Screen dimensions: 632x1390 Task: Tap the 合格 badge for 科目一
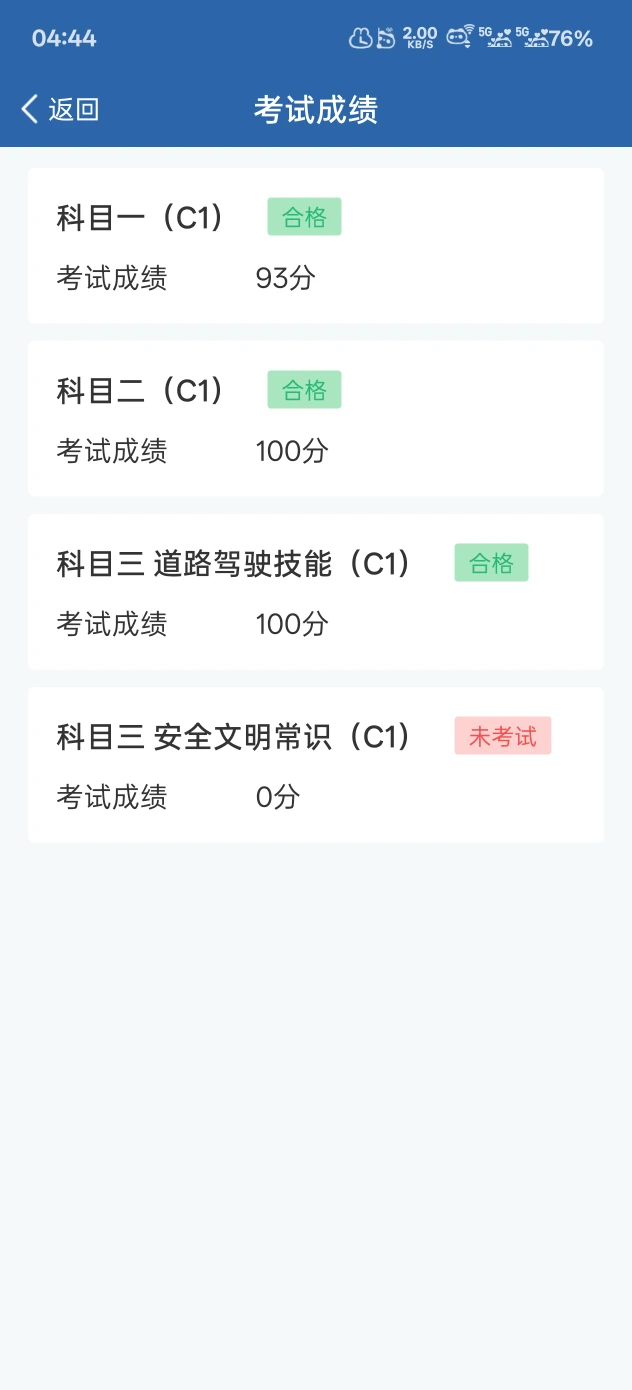coord(304,217)
